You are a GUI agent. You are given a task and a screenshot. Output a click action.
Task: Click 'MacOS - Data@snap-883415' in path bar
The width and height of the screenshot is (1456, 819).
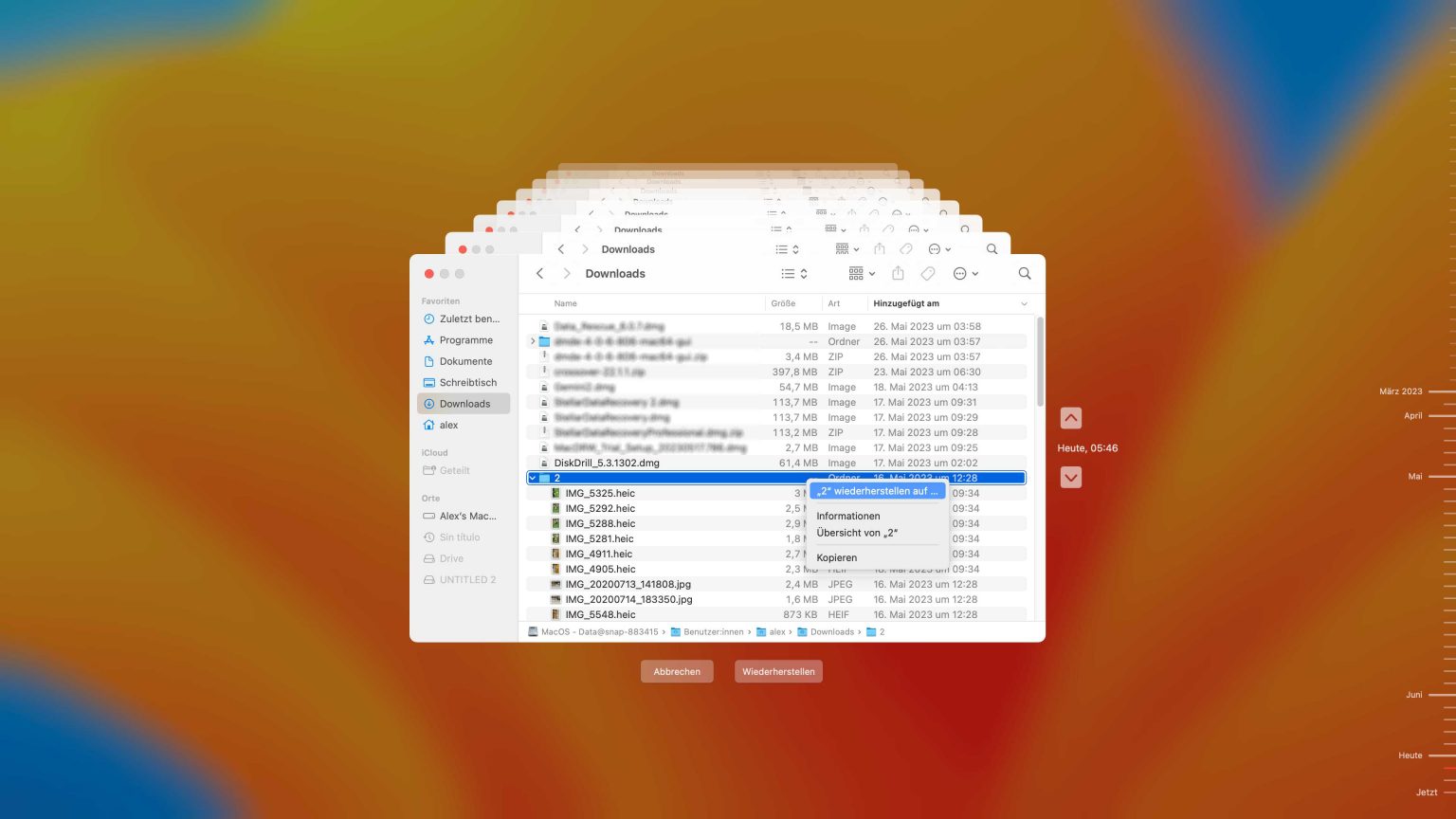click(x=592, y=632)
